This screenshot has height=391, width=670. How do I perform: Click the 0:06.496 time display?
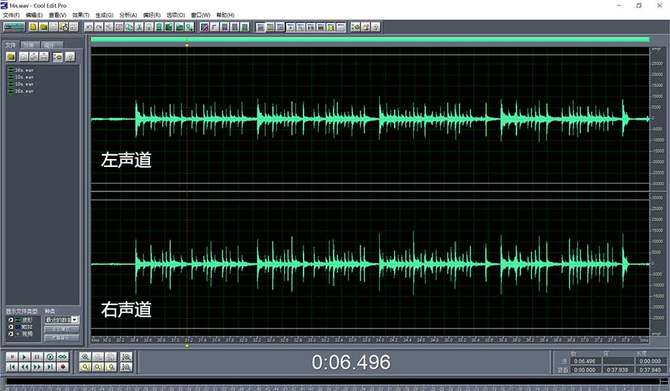[351, 362]
